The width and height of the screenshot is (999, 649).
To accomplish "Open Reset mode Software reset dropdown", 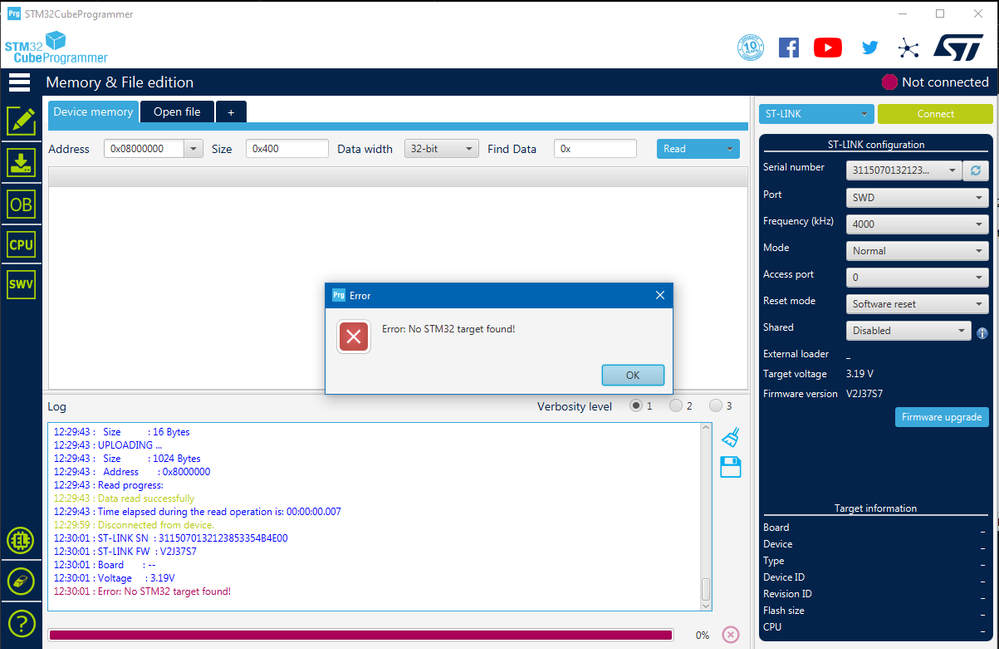I will pyautogui.click(x=917, y=304).
